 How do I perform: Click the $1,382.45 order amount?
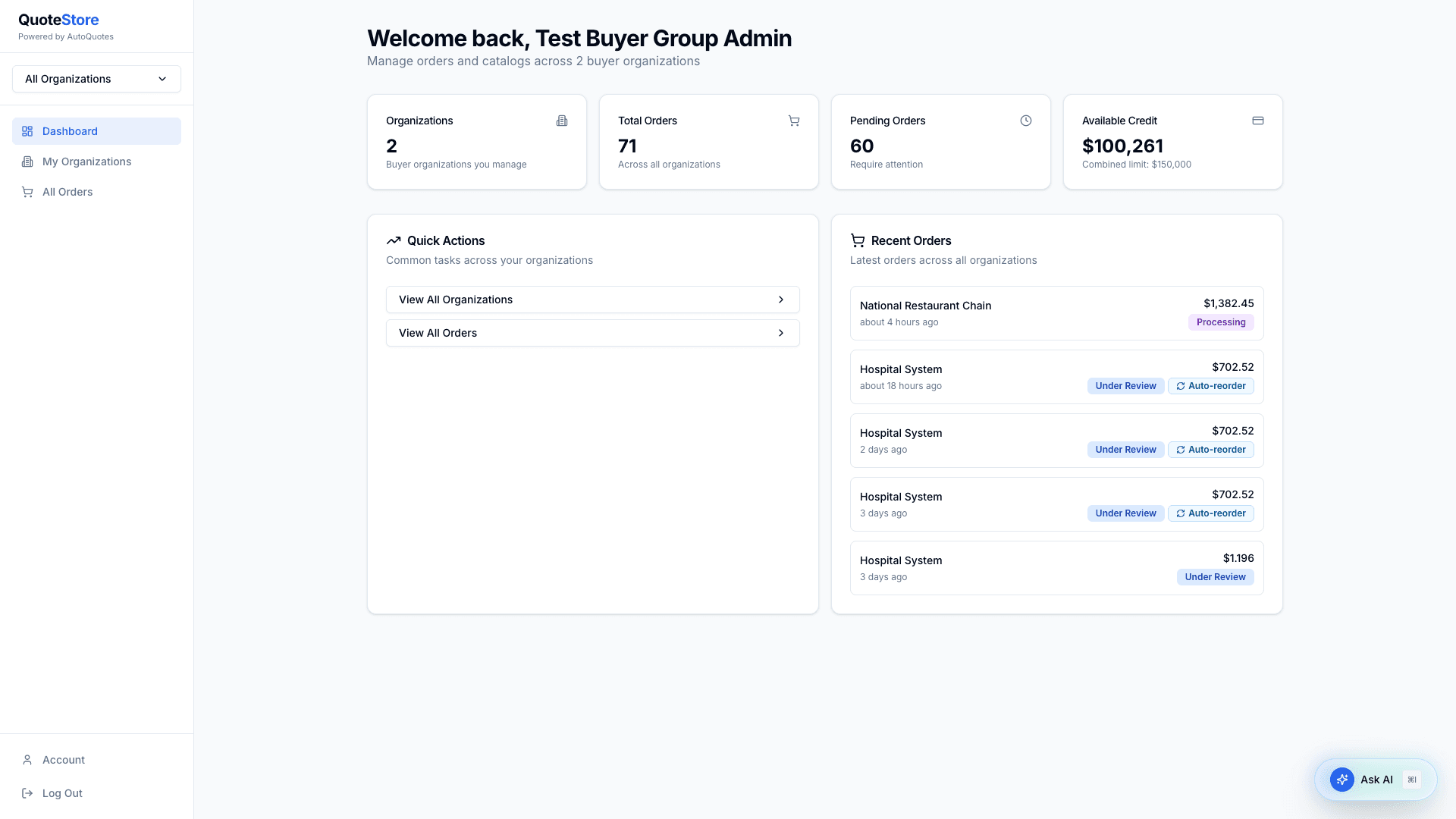pyautogui.click(x=1228, y=303)
